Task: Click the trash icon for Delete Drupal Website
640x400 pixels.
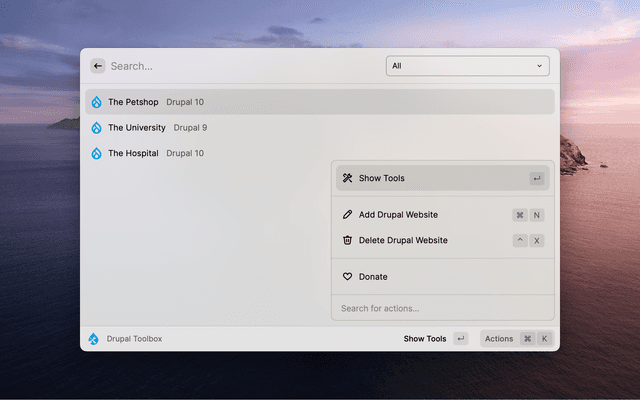Action: point(347,240)
